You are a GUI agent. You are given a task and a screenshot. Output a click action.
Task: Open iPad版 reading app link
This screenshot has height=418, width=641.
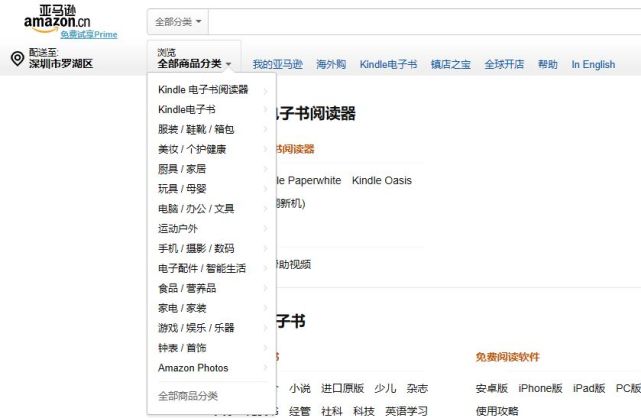coord(589,388)
